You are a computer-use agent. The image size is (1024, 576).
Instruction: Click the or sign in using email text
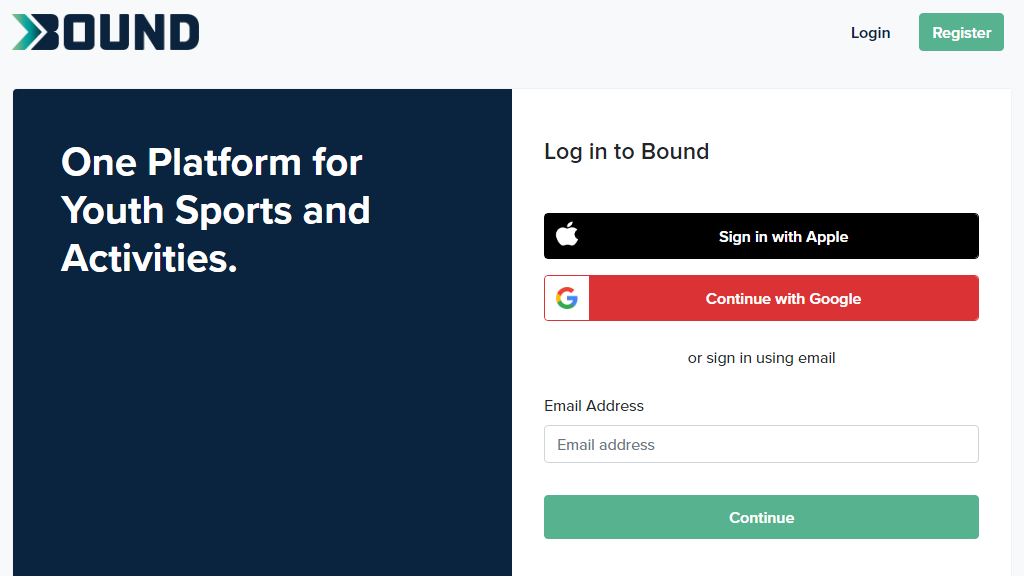click(x=761, y=358)
